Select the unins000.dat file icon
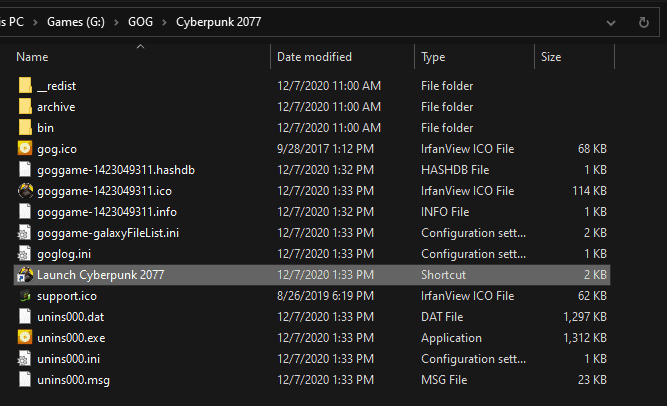Screen dimensions: 667x406 click(25, 317)
